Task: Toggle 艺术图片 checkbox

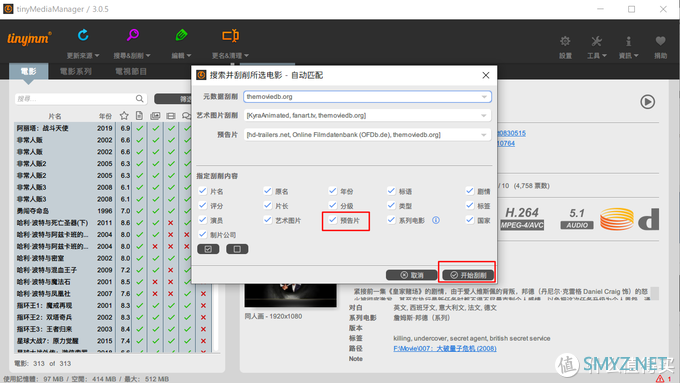Action: pos(268,220)
